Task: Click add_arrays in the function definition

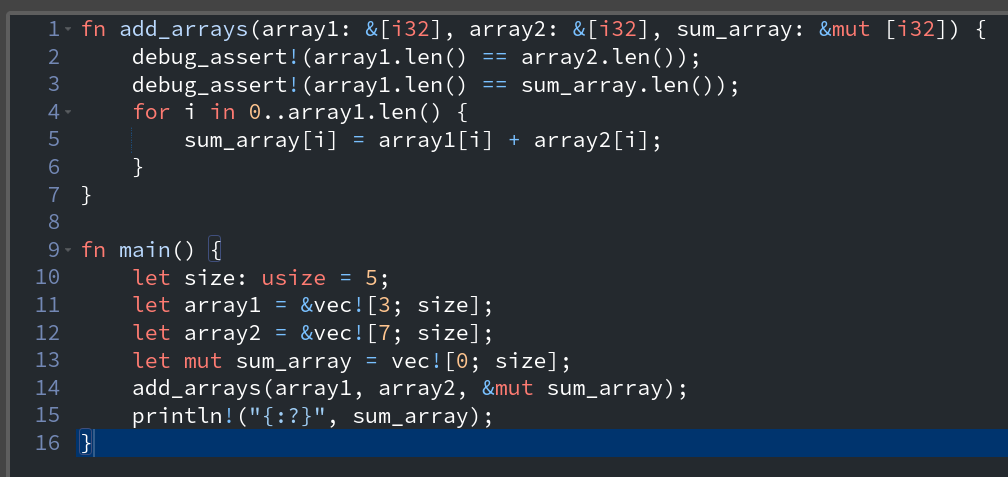Action: click(184, 30)
